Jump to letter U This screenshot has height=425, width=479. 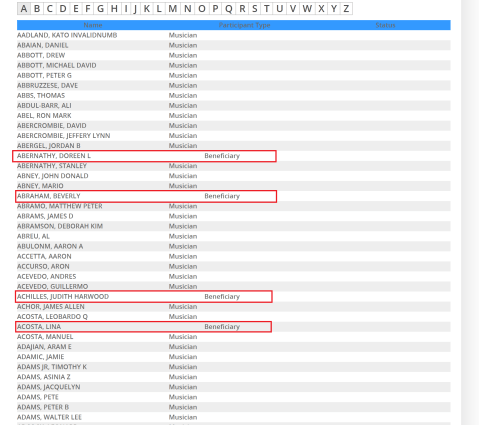280,9
